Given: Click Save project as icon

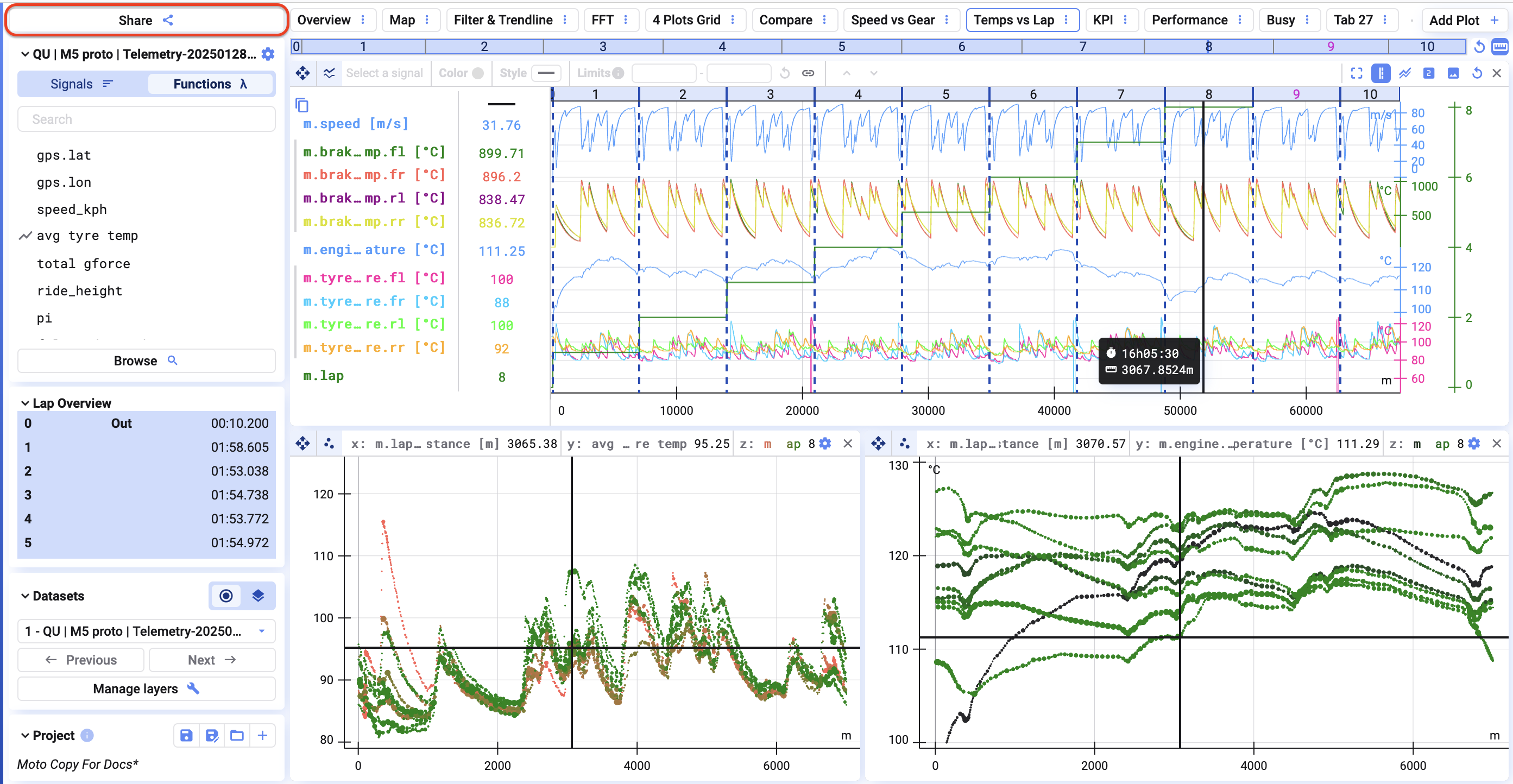Looking at the screenshot, I should click(211, 735).
